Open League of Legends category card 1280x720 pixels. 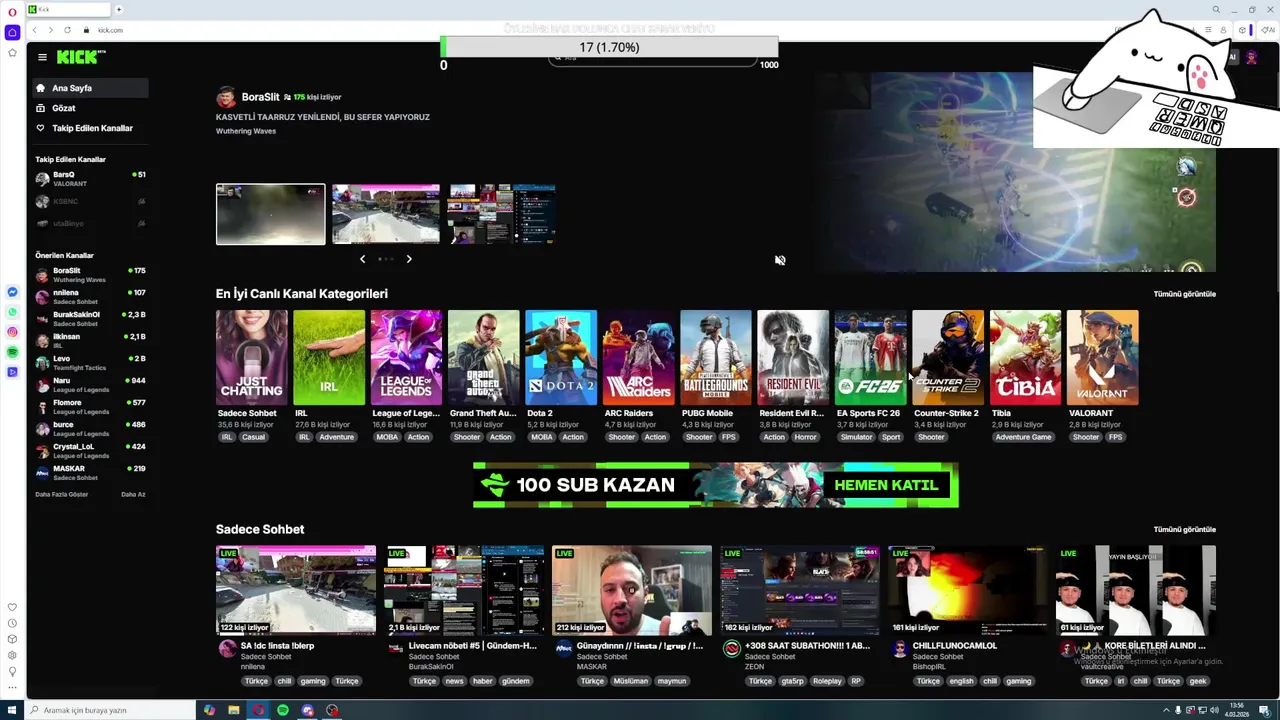coord(406,357)
